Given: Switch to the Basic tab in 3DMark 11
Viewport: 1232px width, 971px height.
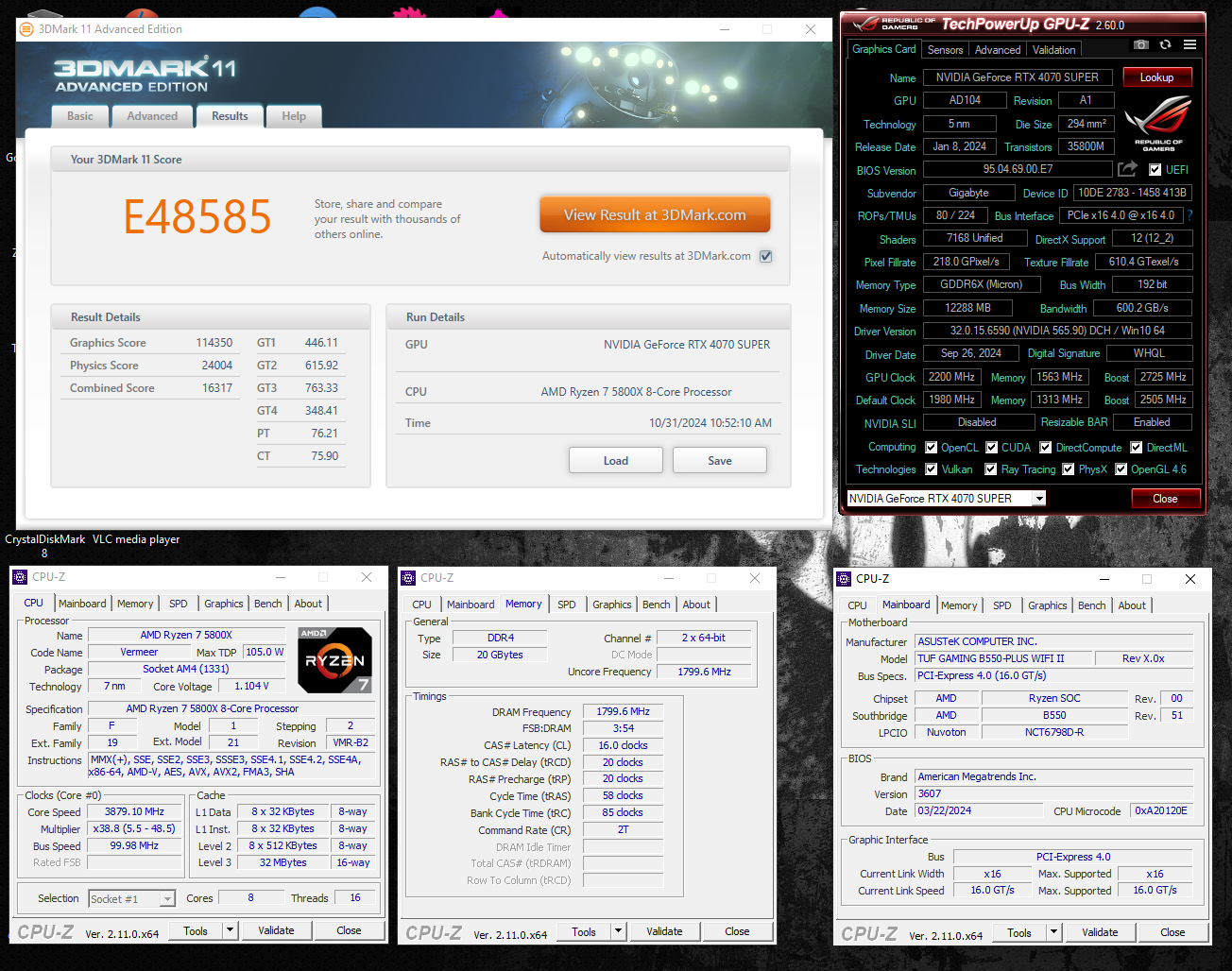Looking at the screenshot, I should [80, 116].
